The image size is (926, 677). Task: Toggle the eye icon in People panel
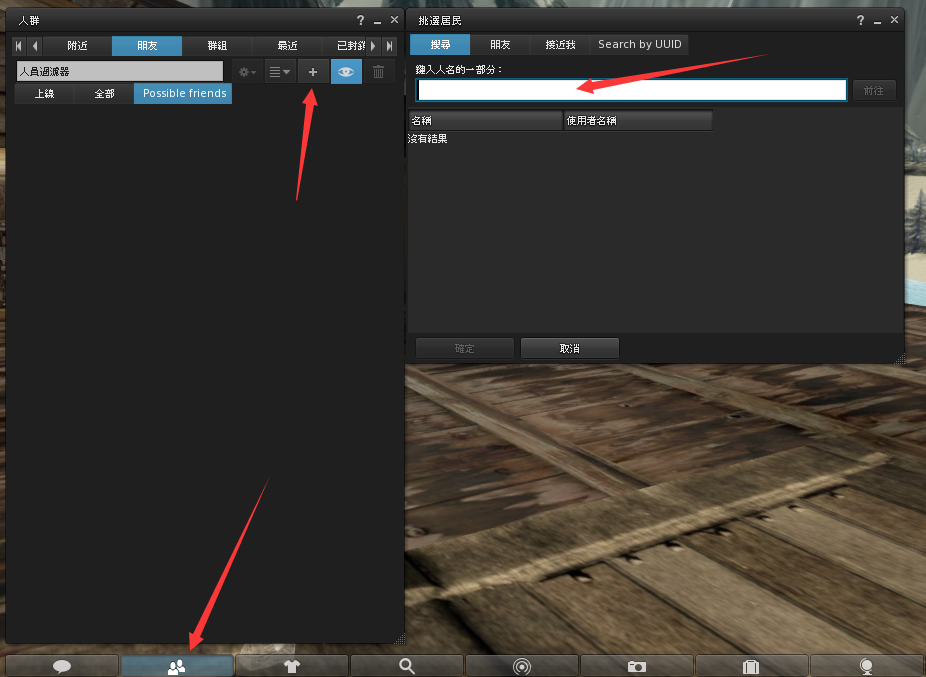pyautogui.click(x=346, y=72)
